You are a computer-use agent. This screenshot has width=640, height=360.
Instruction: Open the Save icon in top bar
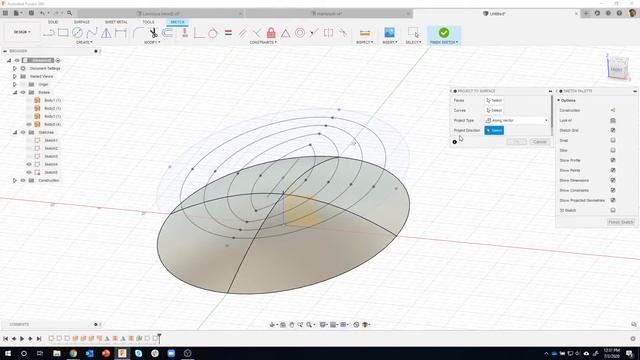pyautogui.click(x=31, y=13)
